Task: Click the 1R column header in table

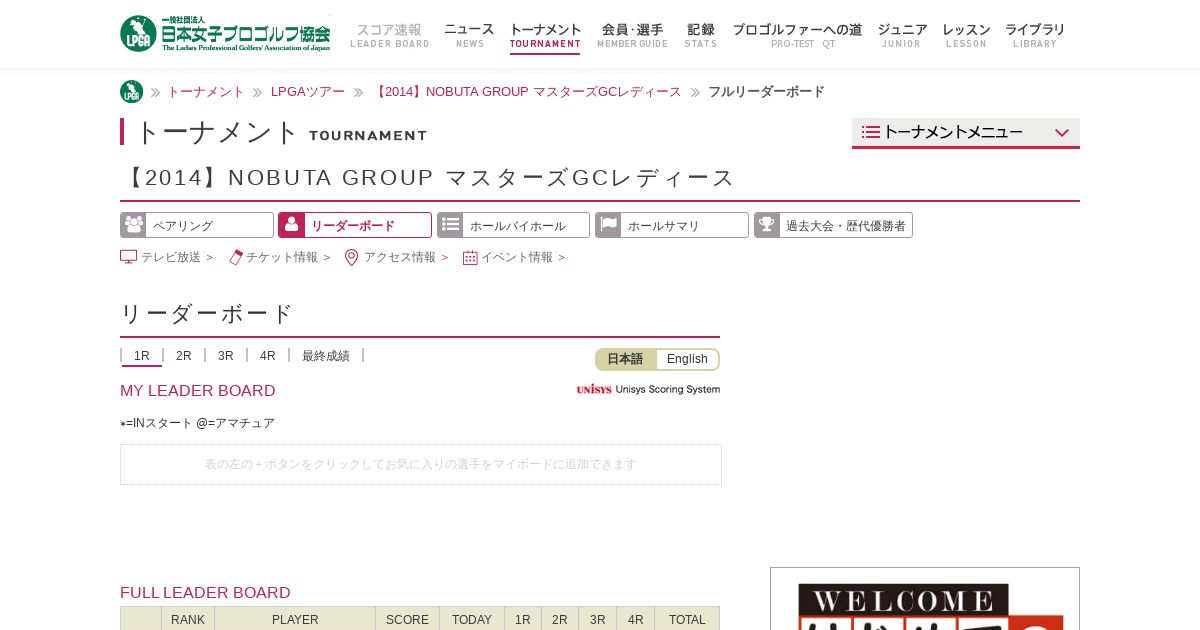Action: coord(523,619)
